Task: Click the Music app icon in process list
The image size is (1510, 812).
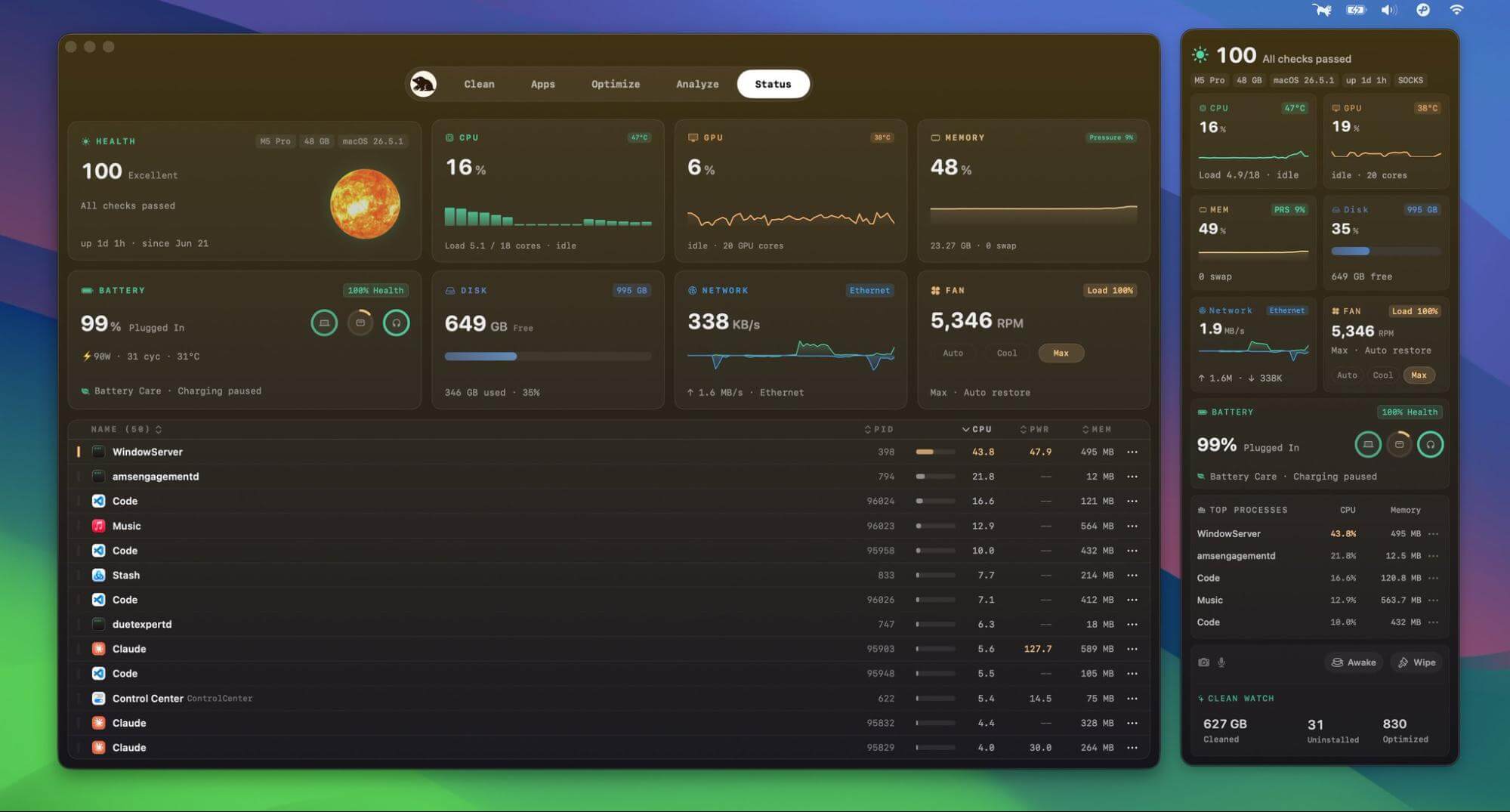Action: click(x=98, y=526)
